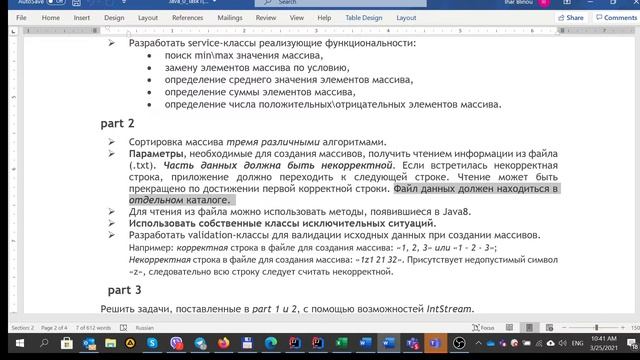Open the floppy-disk app on taskbar
Image resolution: width=640 pixels, height=360 pixels.
coord(247,343)
